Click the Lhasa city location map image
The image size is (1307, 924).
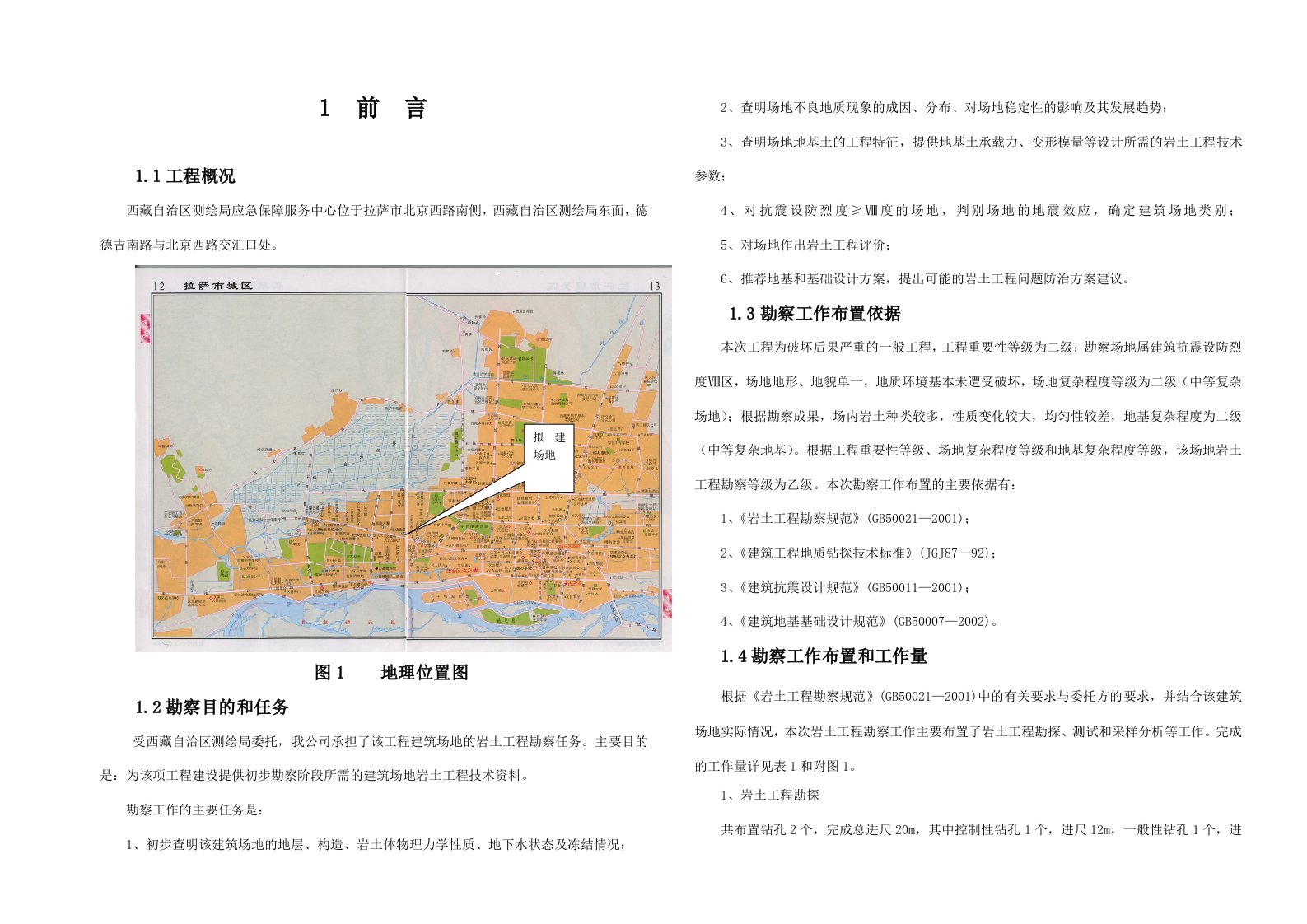point(404,459)
